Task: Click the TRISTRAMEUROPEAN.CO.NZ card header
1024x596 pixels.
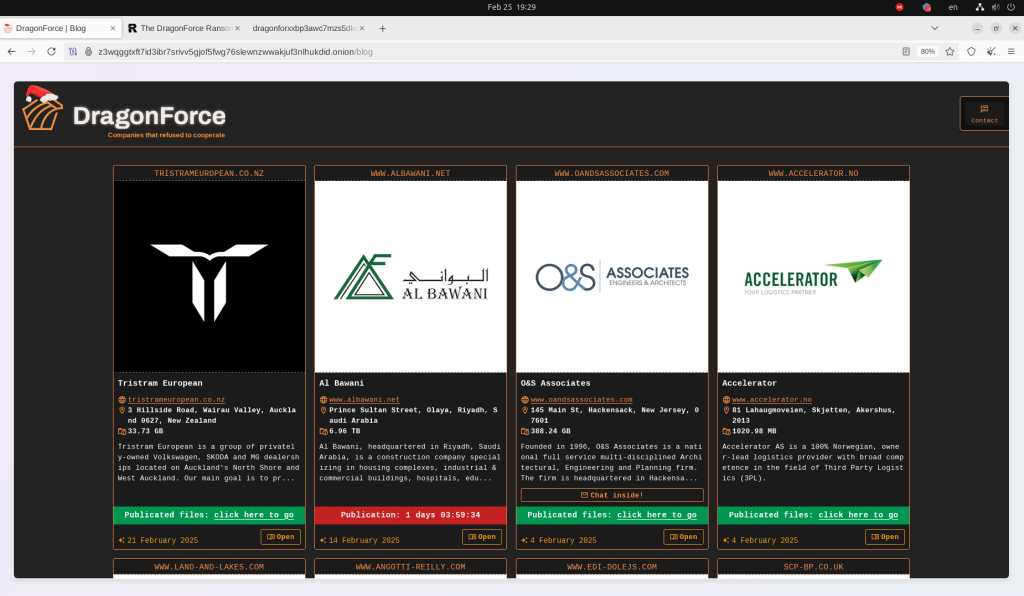Action: click(209, 173)
